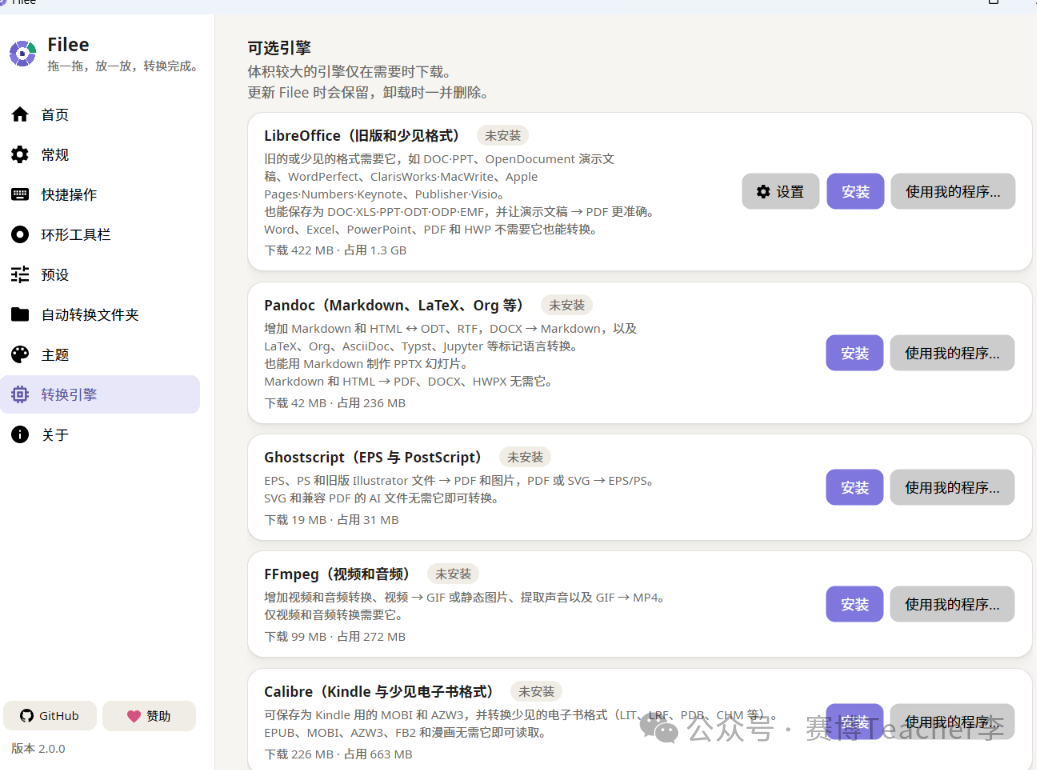This screenshot has height=770, width=1037.
Task: Install the LibreOffice engine
Action: coord(855,192)
